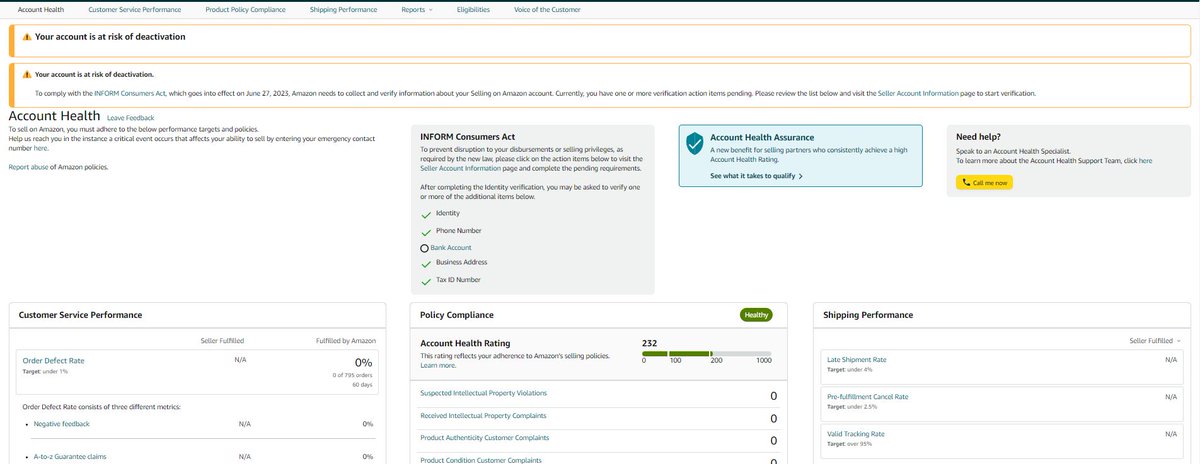Click 'here' emergency contact link
The height and width of the screenshot is (464, 1200).
[x=40, y=148]
